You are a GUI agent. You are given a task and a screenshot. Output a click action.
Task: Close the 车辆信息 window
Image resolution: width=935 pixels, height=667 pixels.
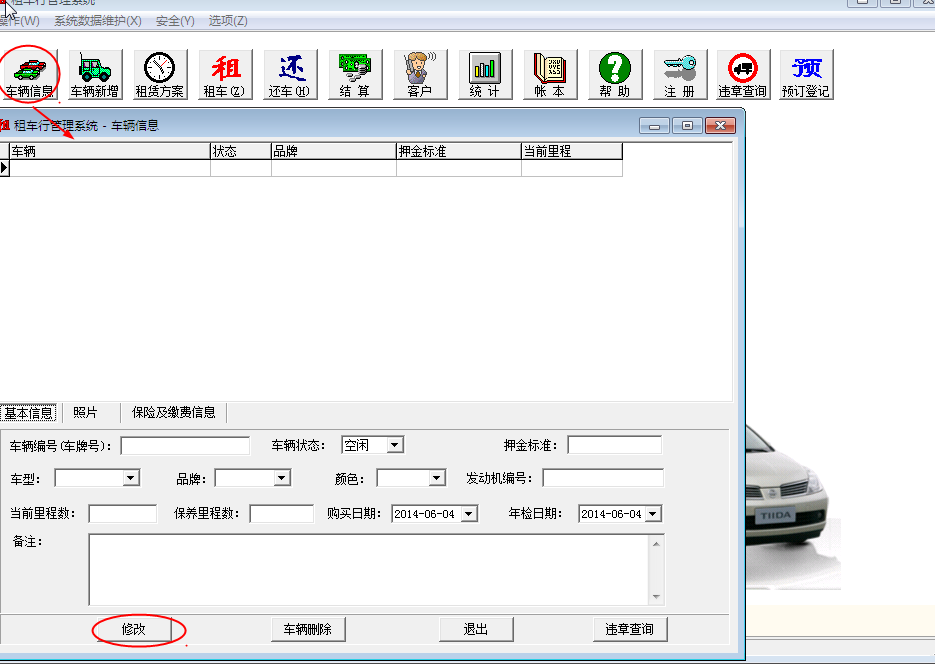720,126
